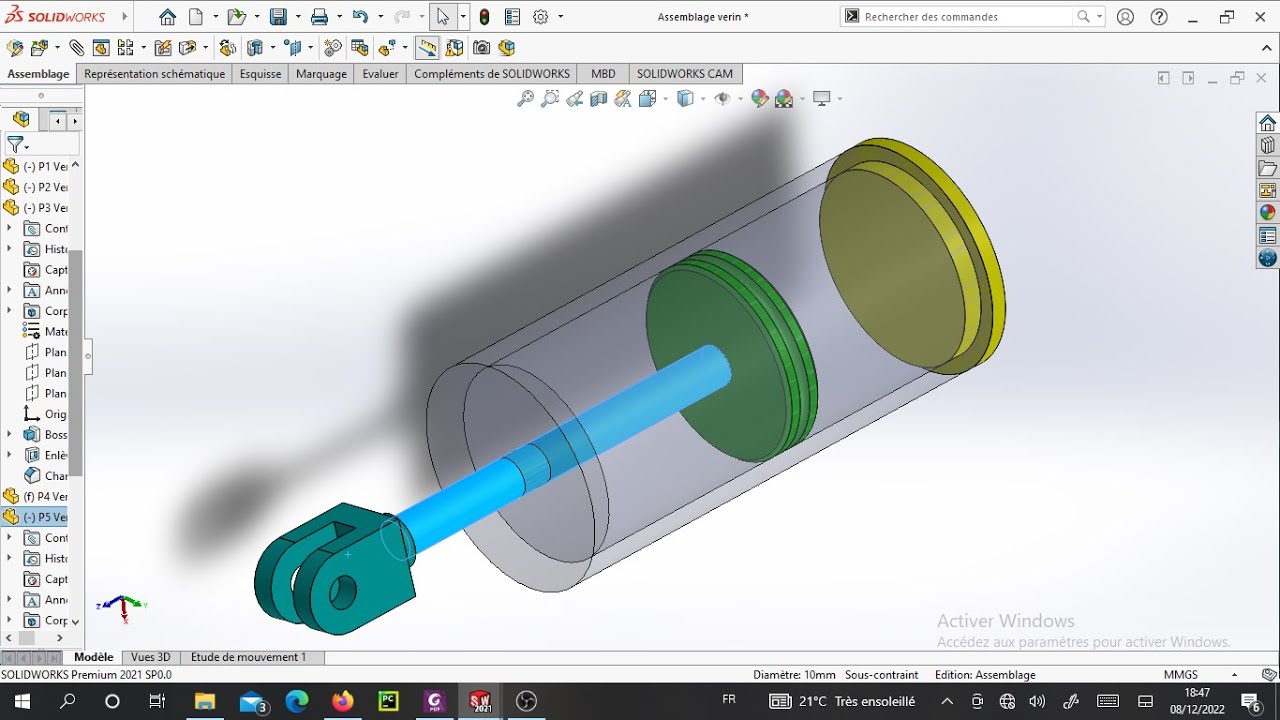1280x720 pixels.
Task: Click the Home icon in top toolbar
Action: (x=167, y=17)
